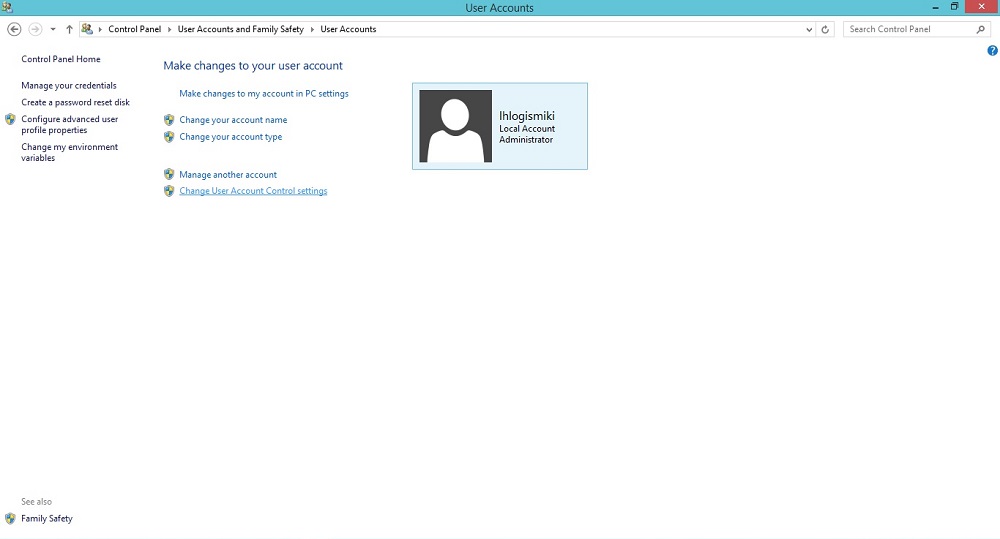The image size is (1000, 539).
Task: Click the window system icon in title bar
Action: pos(7,8)
